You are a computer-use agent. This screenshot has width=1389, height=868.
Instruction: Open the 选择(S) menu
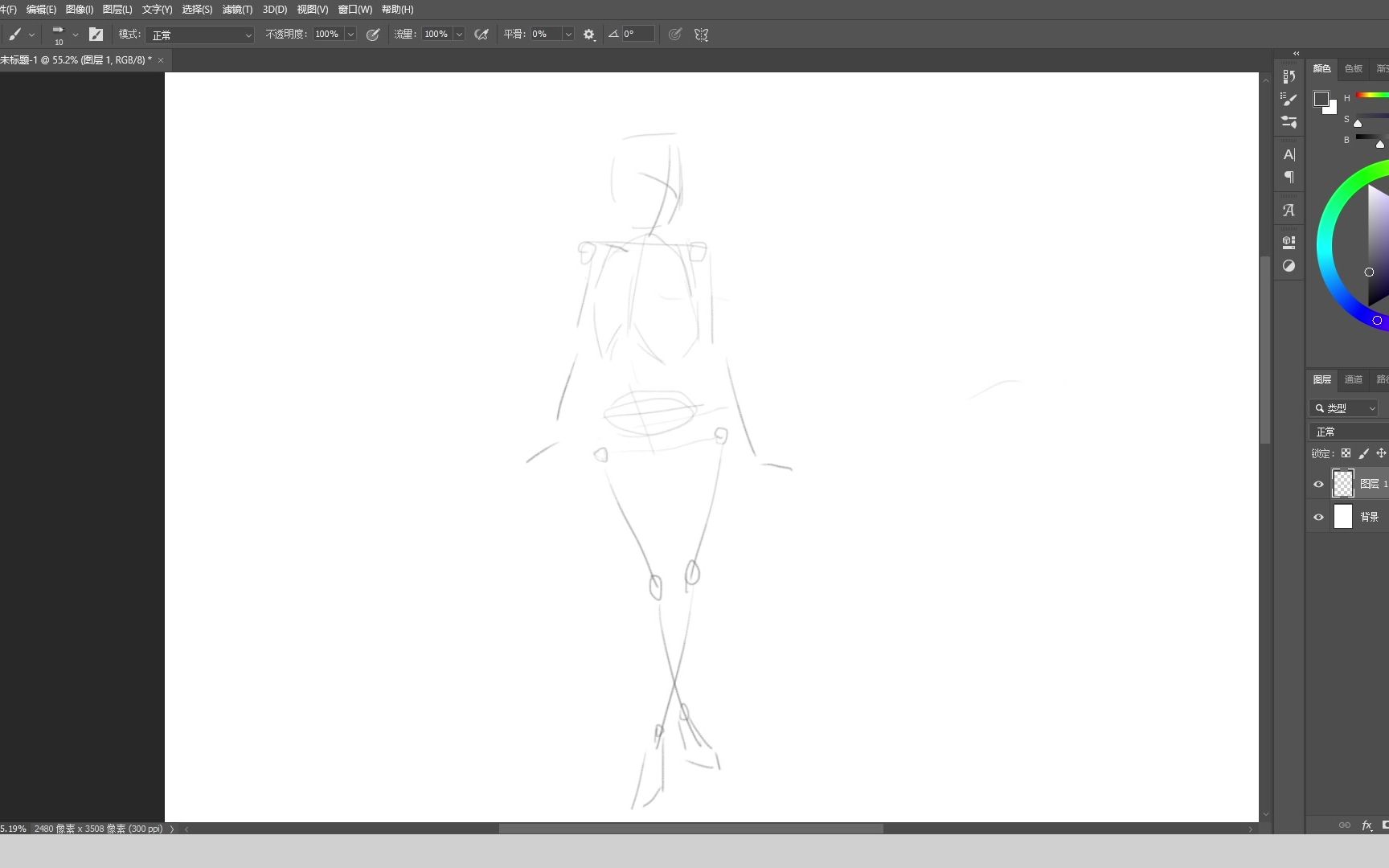tap(197, 10)
